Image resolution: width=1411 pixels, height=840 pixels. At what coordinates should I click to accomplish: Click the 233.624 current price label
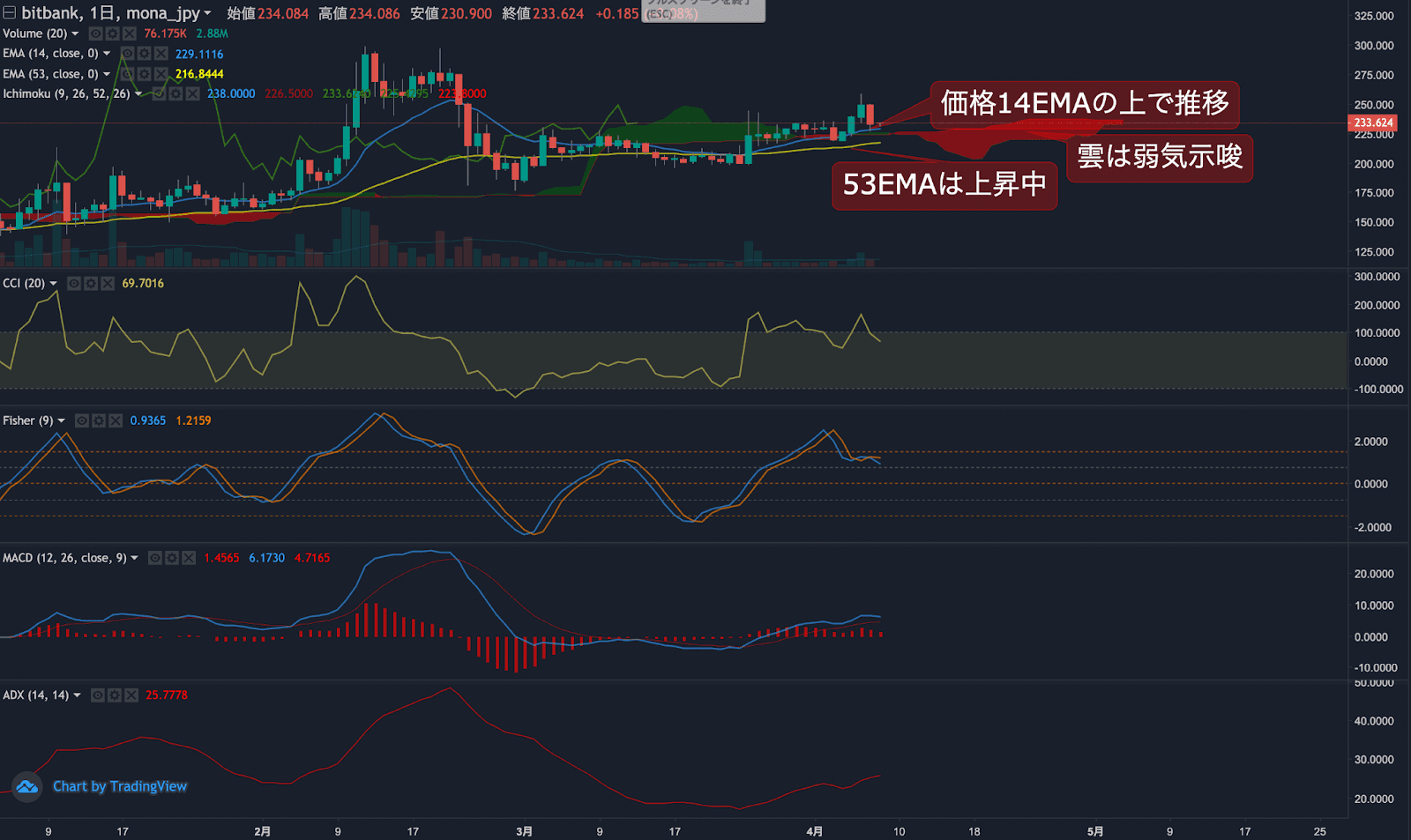click(x=1373, y=123)
